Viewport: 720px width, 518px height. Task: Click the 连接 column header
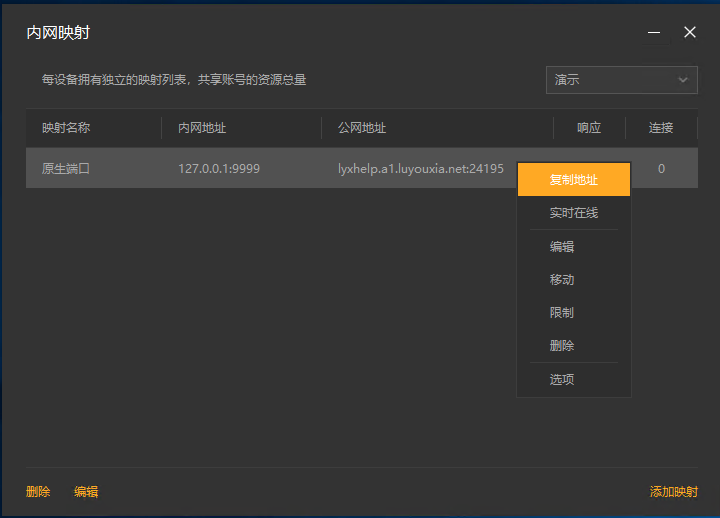[x=661, y=128]
